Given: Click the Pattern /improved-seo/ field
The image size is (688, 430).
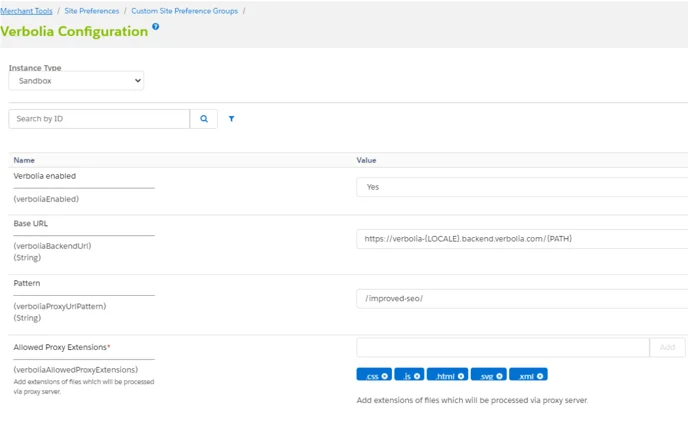Looking at the screenshot, I should 522,298.
